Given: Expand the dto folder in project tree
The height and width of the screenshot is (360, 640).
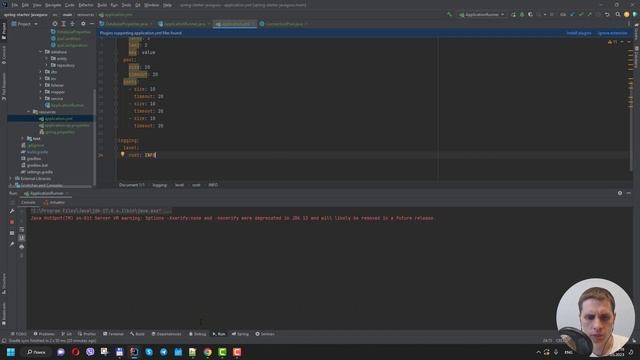Looking at the screenshot, I should click(x=41, y=72).
